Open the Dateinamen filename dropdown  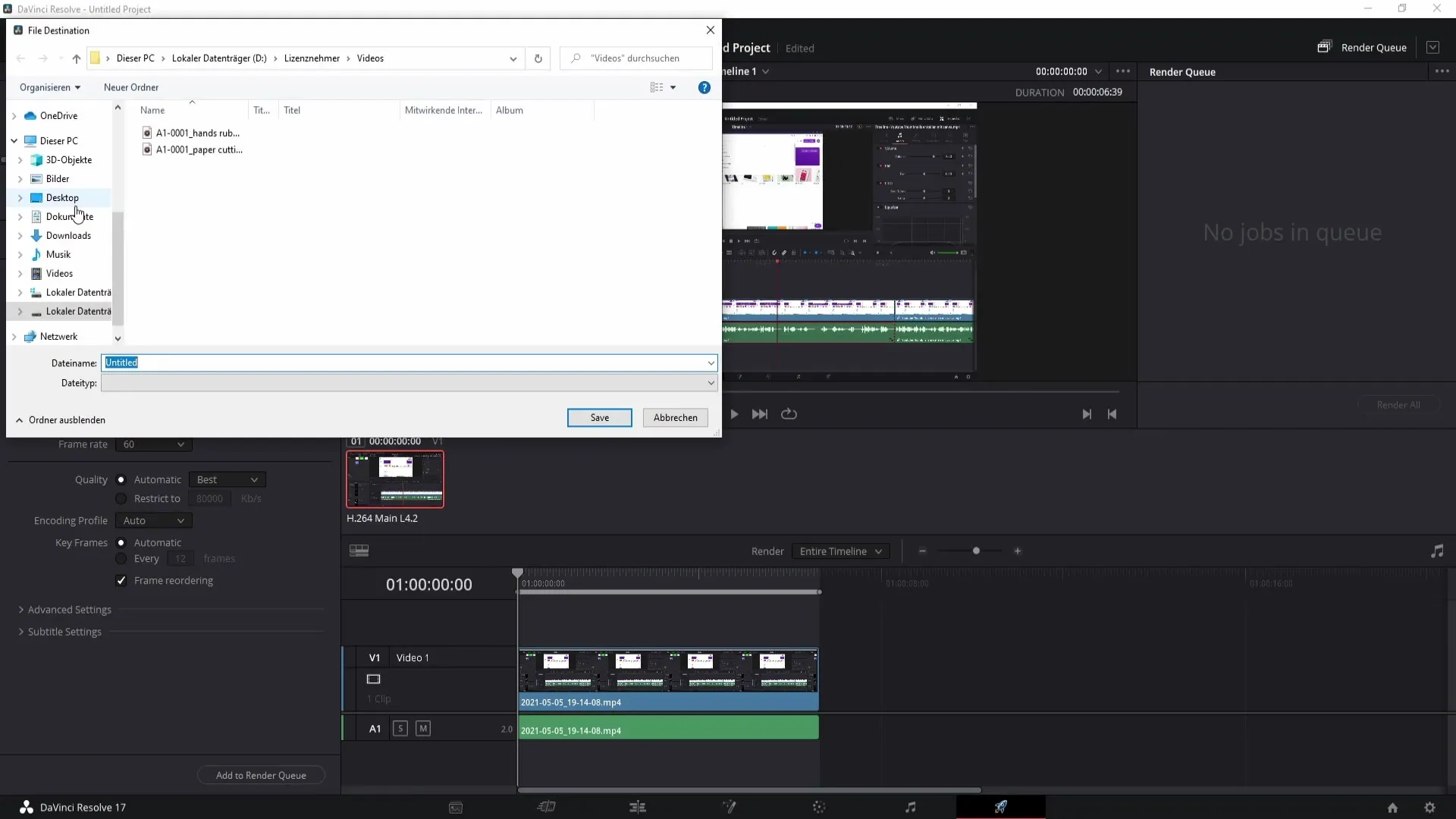[710, 363]
